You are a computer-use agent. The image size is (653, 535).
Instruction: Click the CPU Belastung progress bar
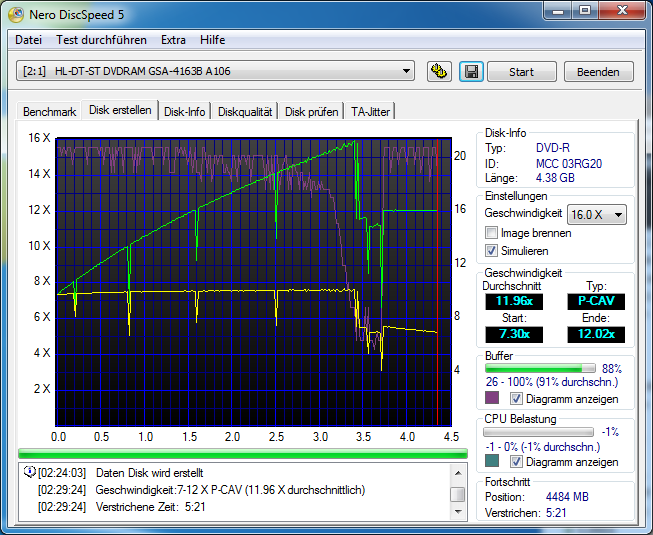point(538,432)
